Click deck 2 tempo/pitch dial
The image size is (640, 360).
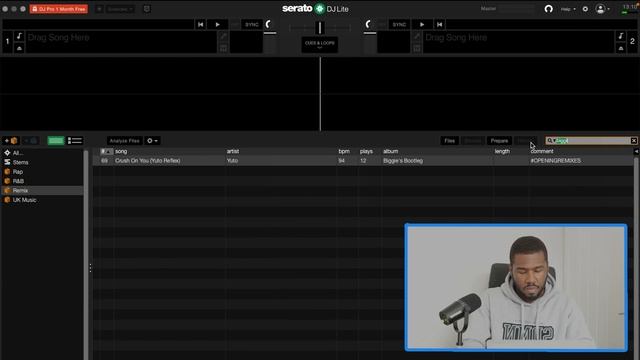click(x=369, y=24)
